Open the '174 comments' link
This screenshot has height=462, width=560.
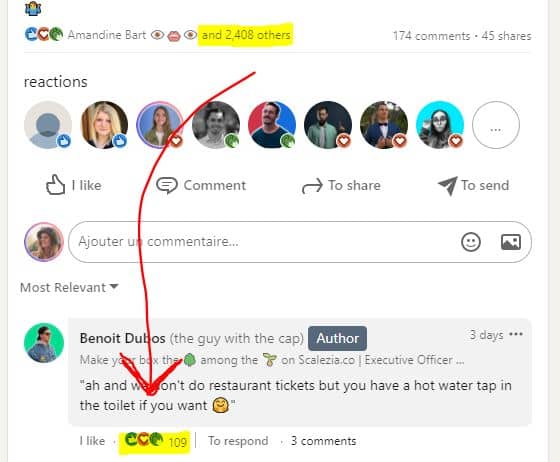point(431,36)
